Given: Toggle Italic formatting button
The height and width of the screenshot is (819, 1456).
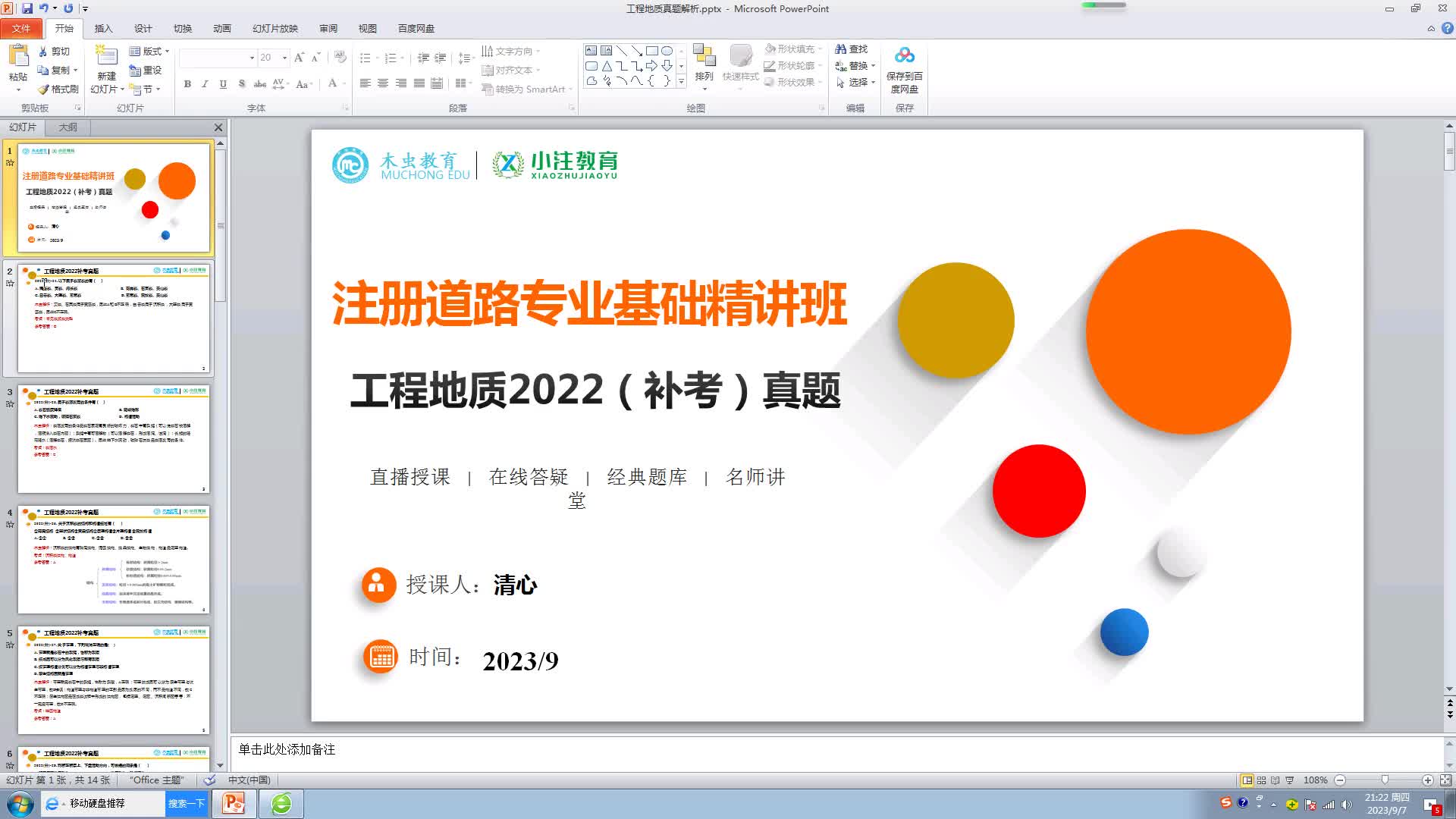Looking at the screenshot, I should [x=205, y=84].
